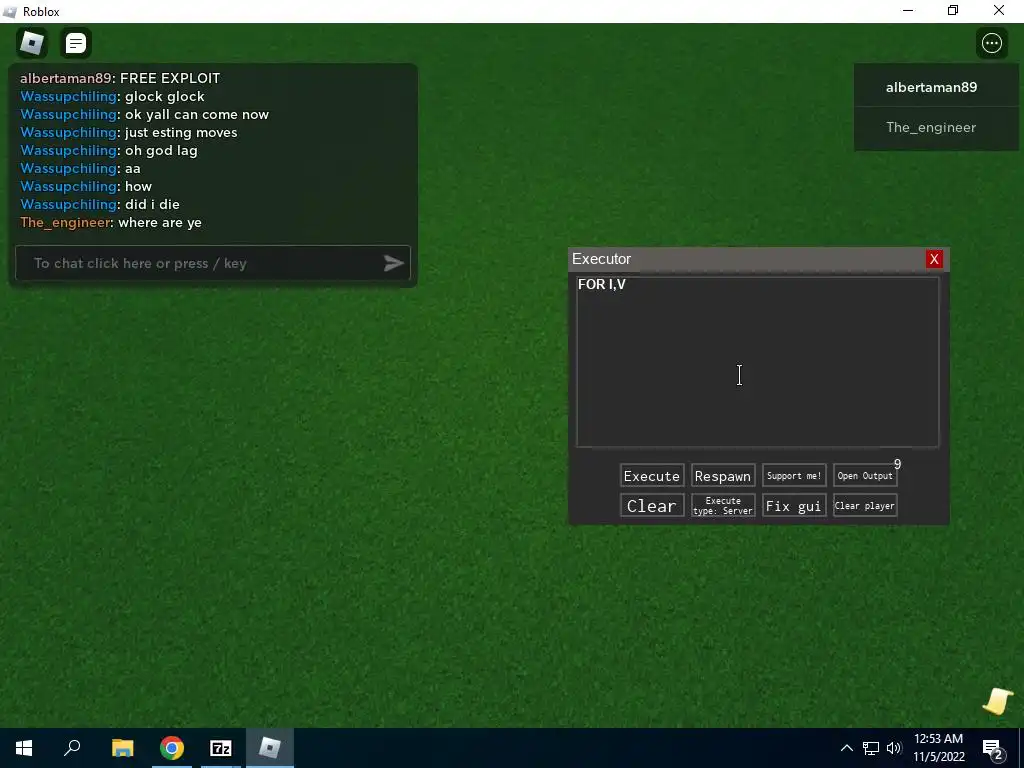Toggle Execute type: Server mode
Screen dimensions: 1024x768
pyautogui.click(x=723, y=505)
